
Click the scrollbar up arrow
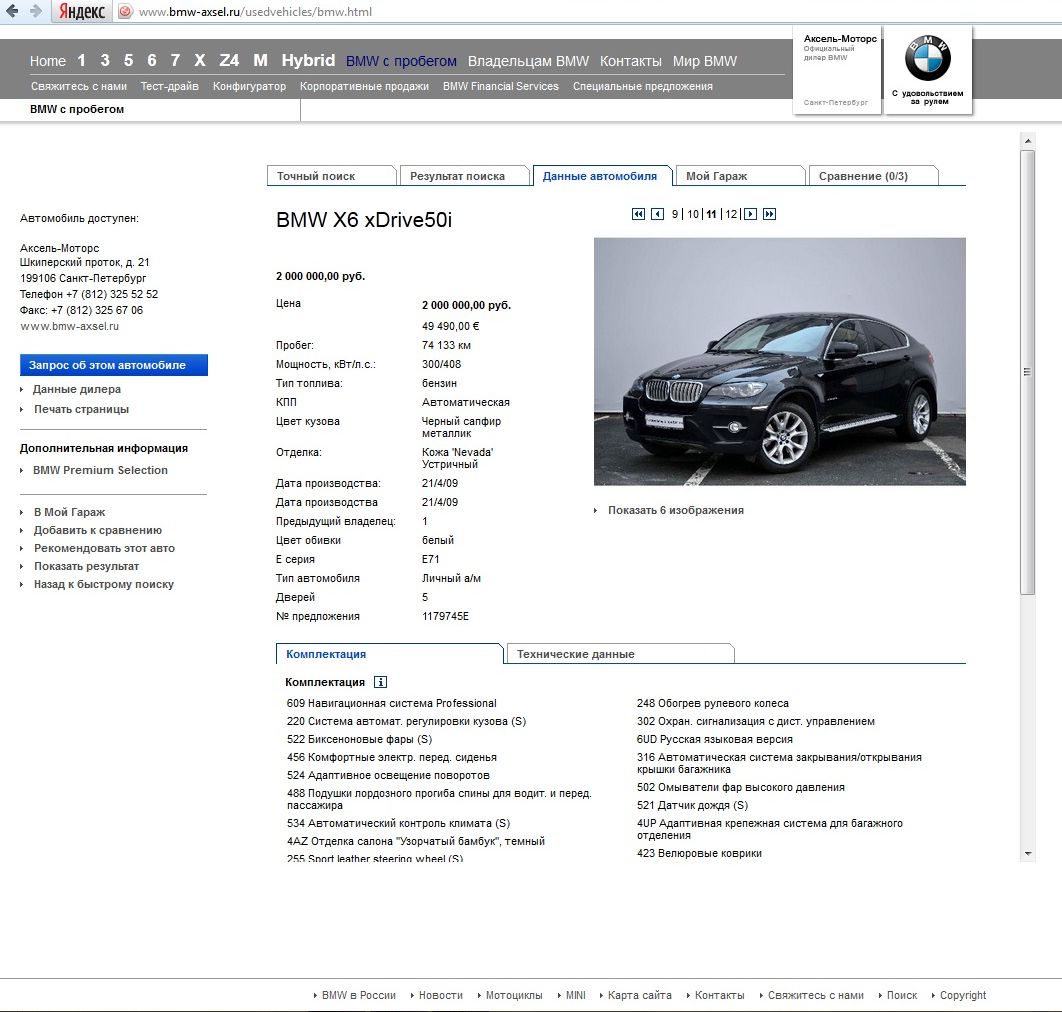pos(1028,141)
